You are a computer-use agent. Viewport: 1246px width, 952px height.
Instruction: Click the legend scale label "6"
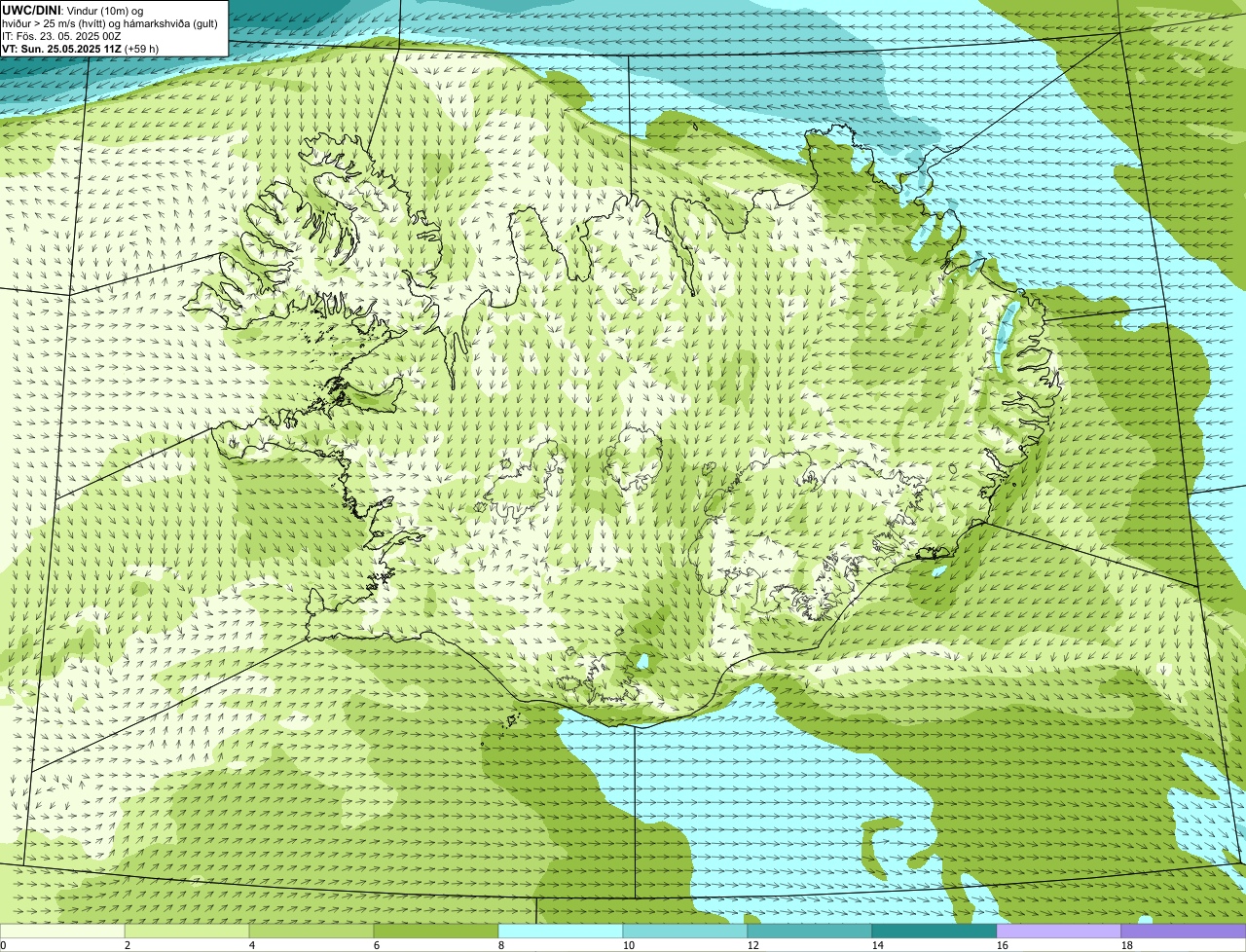click(377, 945)
